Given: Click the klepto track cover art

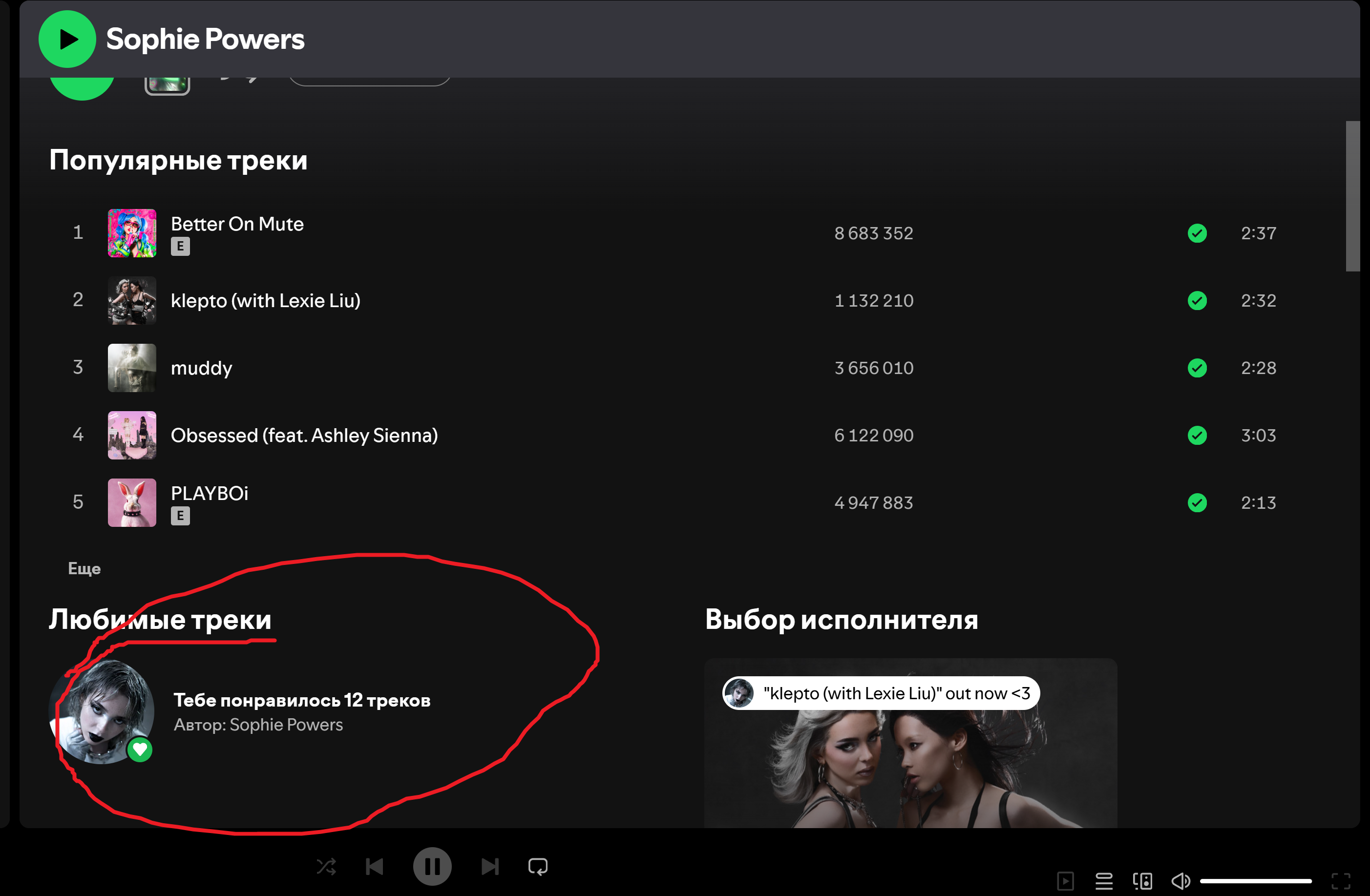Looking at the screenshot, I should coord(132,300).
